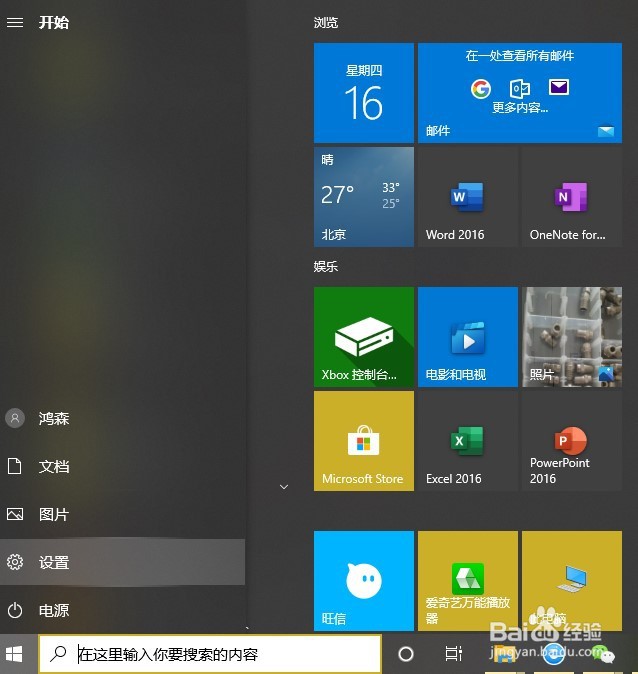Image resolution: width=638 pixels, height=674 pixels.
Task: Click the browser icon on taskbar
Action: pos(554,654)
